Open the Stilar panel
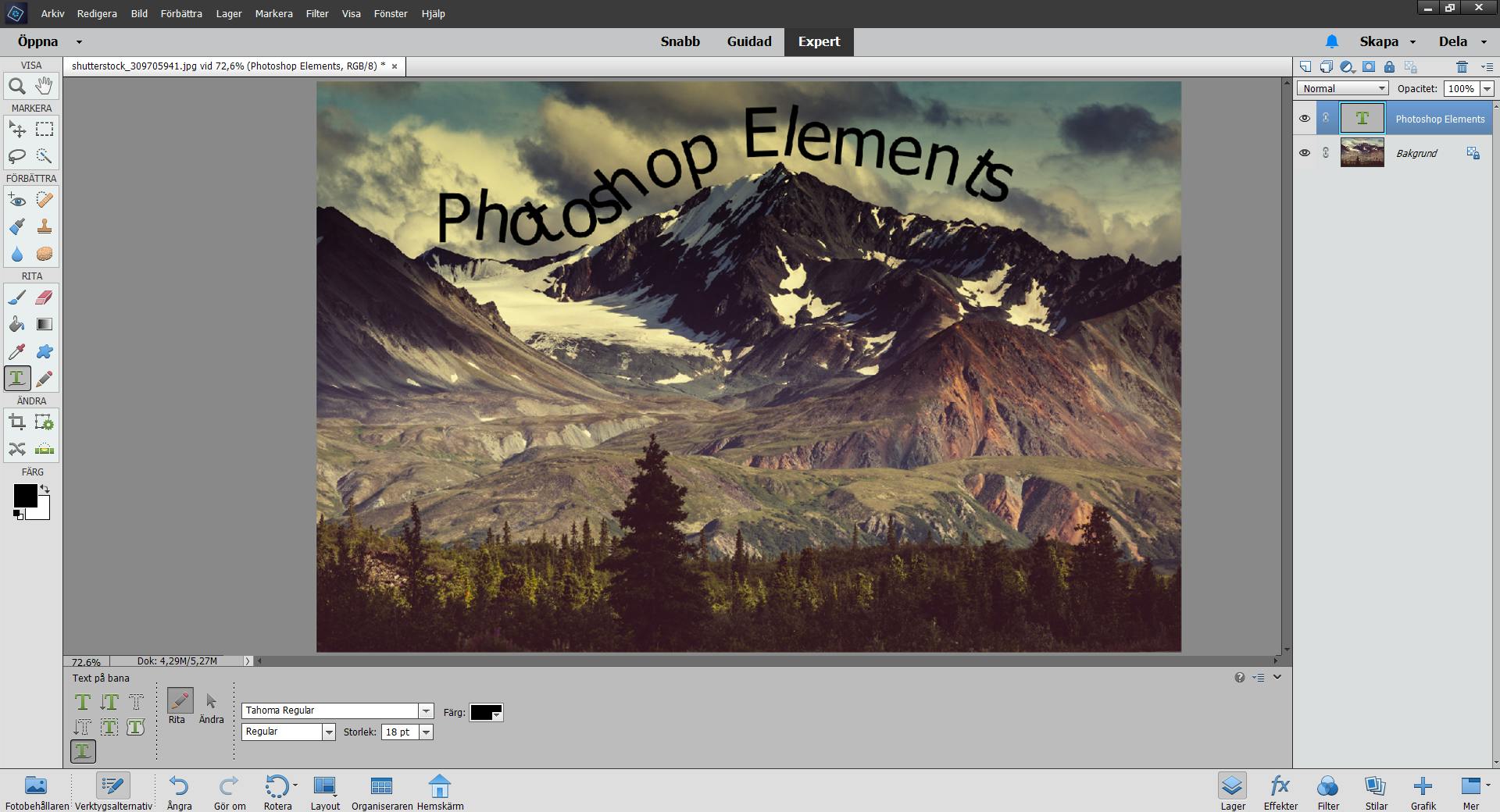 (x=1376, y=792)
